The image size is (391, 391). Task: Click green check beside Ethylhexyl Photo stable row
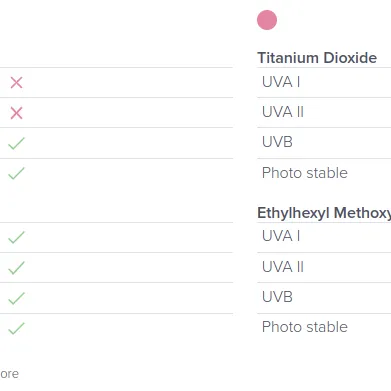tap(16, 328)
